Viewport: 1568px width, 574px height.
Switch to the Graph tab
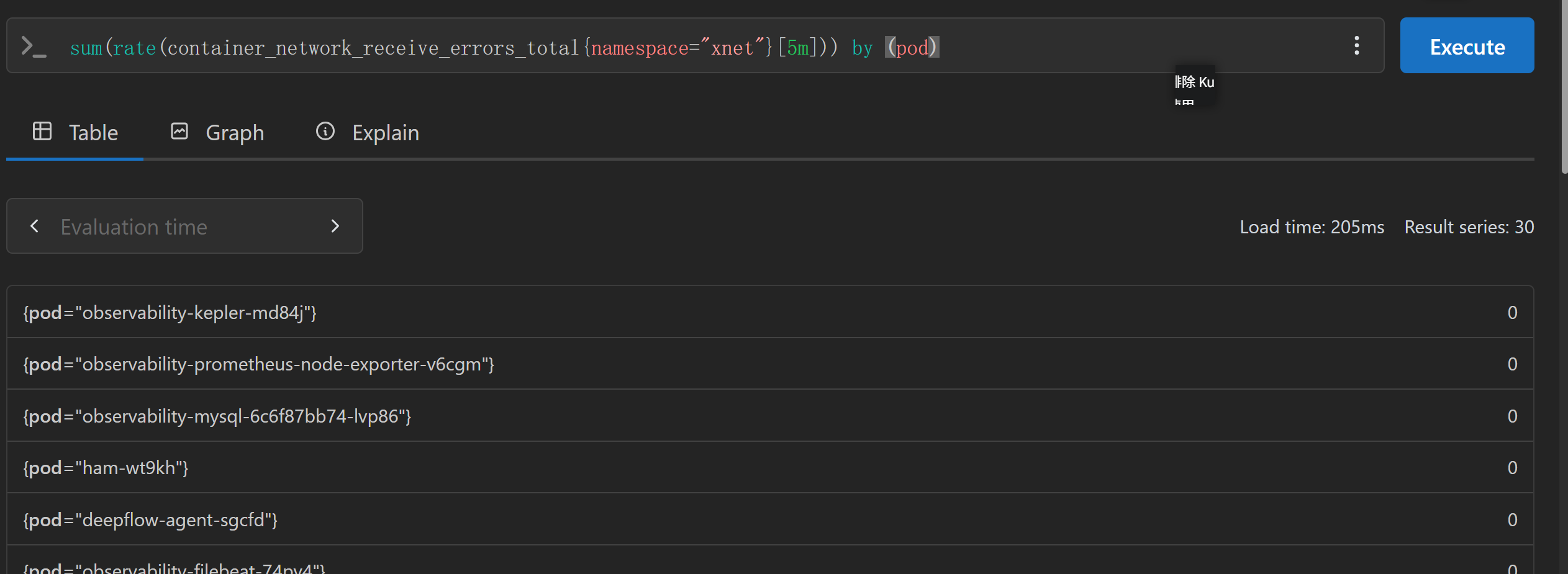click(218, 132)
